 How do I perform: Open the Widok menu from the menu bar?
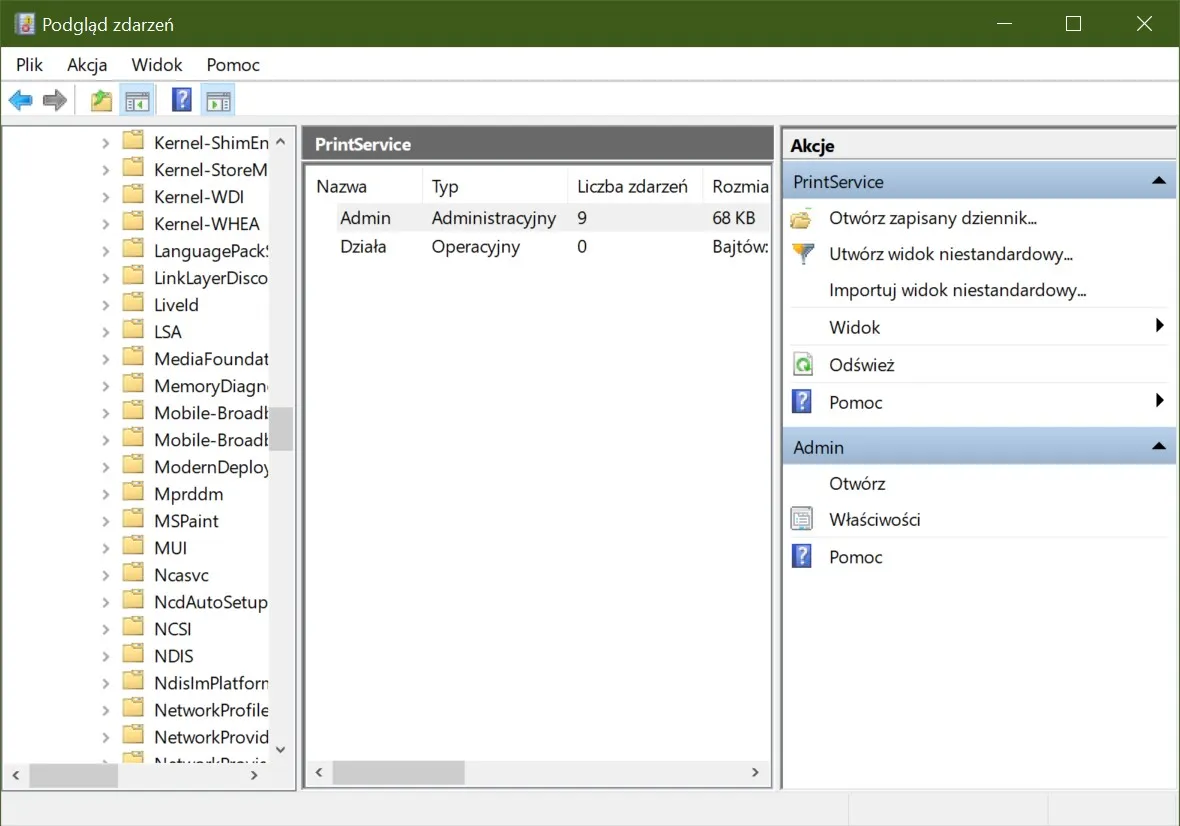click(x=156, y=64)
